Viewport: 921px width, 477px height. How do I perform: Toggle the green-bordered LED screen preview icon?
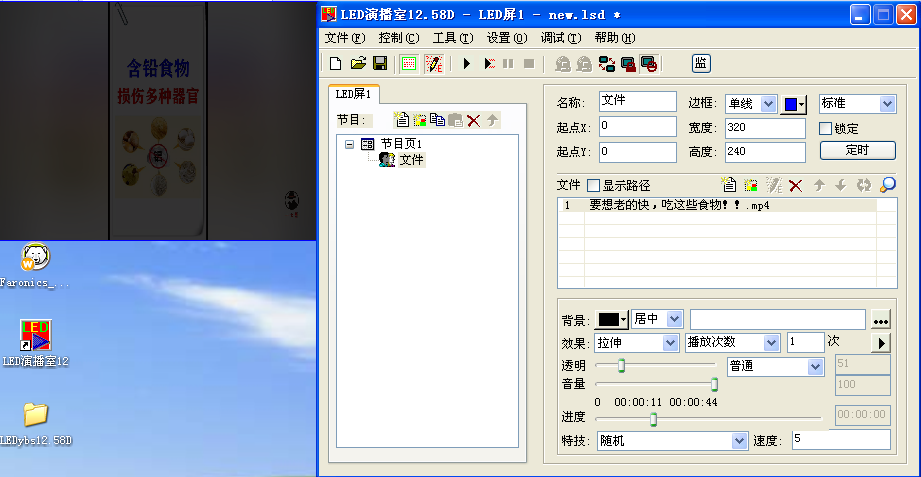409,63
